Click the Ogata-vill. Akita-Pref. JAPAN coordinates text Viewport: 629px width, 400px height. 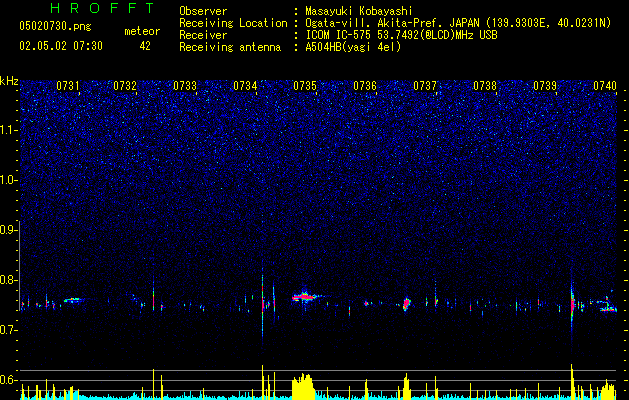(x=458, y=24)
